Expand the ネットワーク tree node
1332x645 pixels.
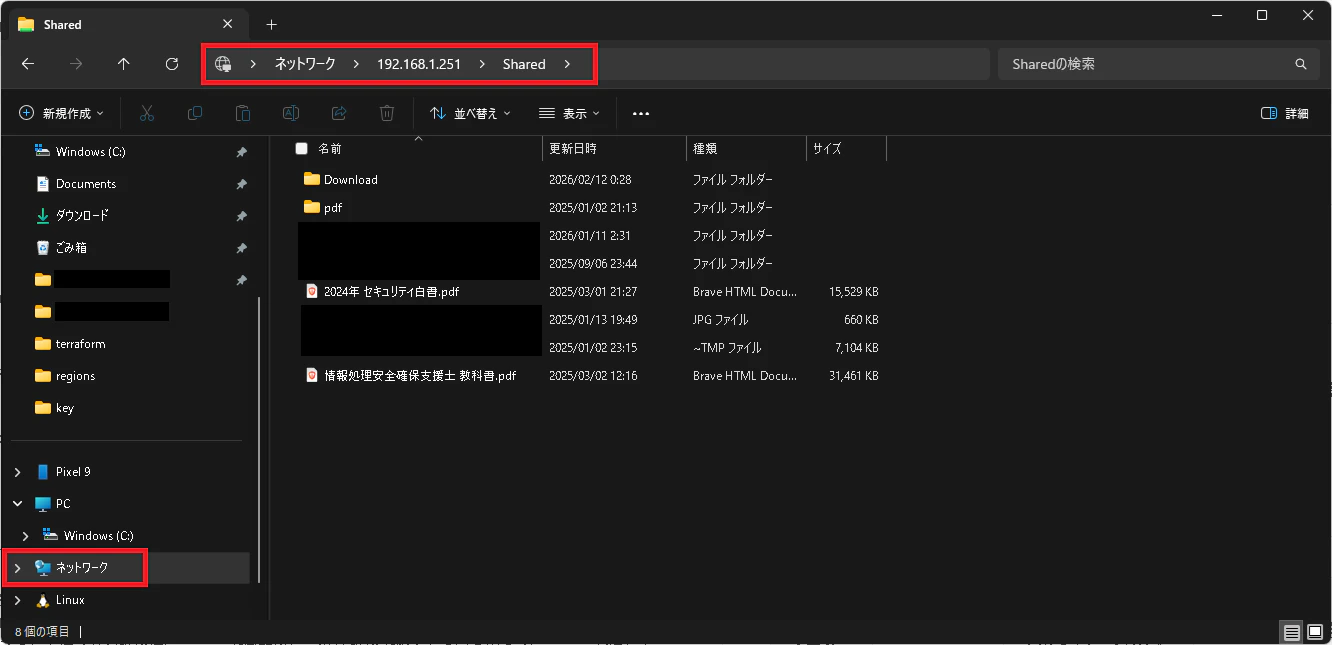[17, 568]
